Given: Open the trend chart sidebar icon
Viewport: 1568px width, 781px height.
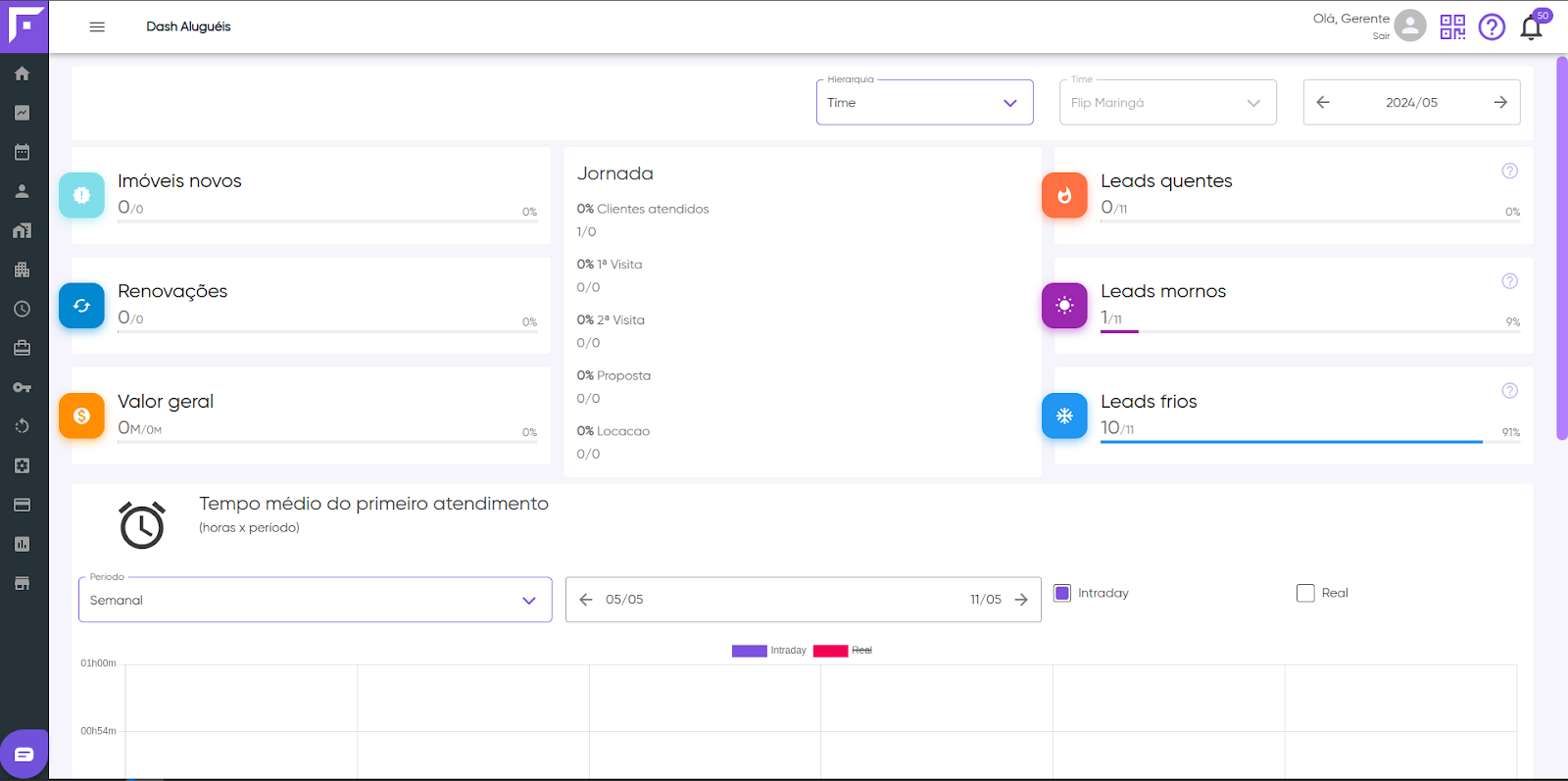Looking at the screenshot, I should tap(22, 113).
